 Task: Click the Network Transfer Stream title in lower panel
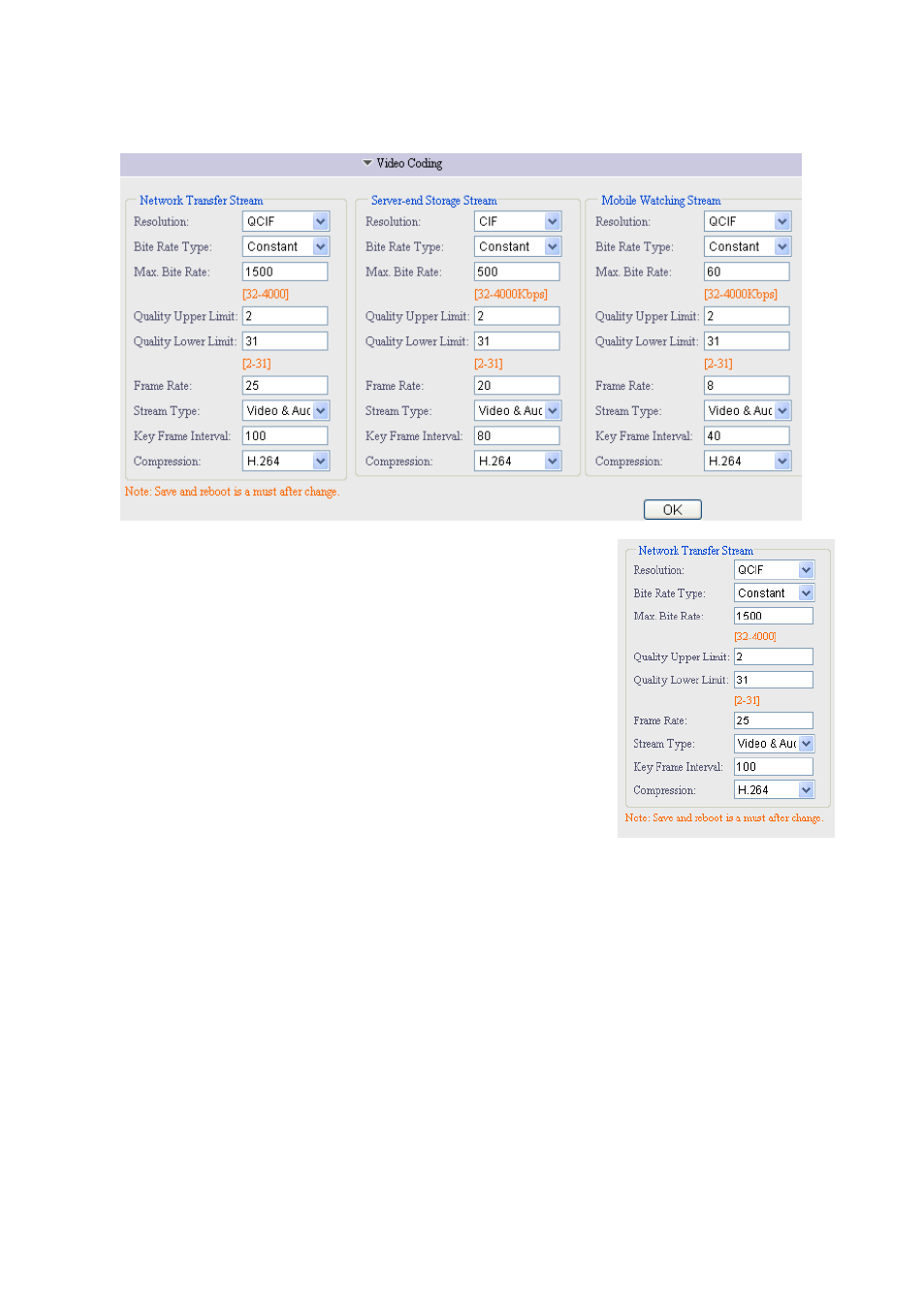tap(695, 551)
